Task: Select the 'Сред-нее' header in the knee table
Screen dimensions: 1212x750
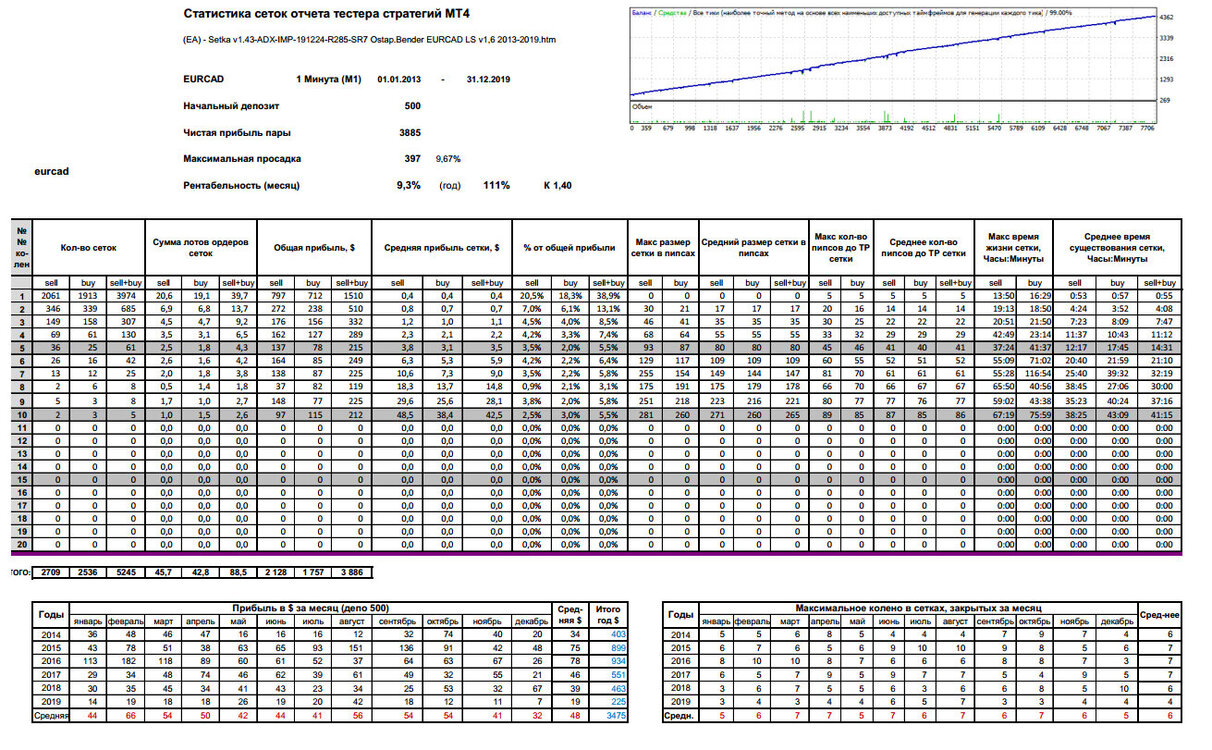Action: 1158,614
